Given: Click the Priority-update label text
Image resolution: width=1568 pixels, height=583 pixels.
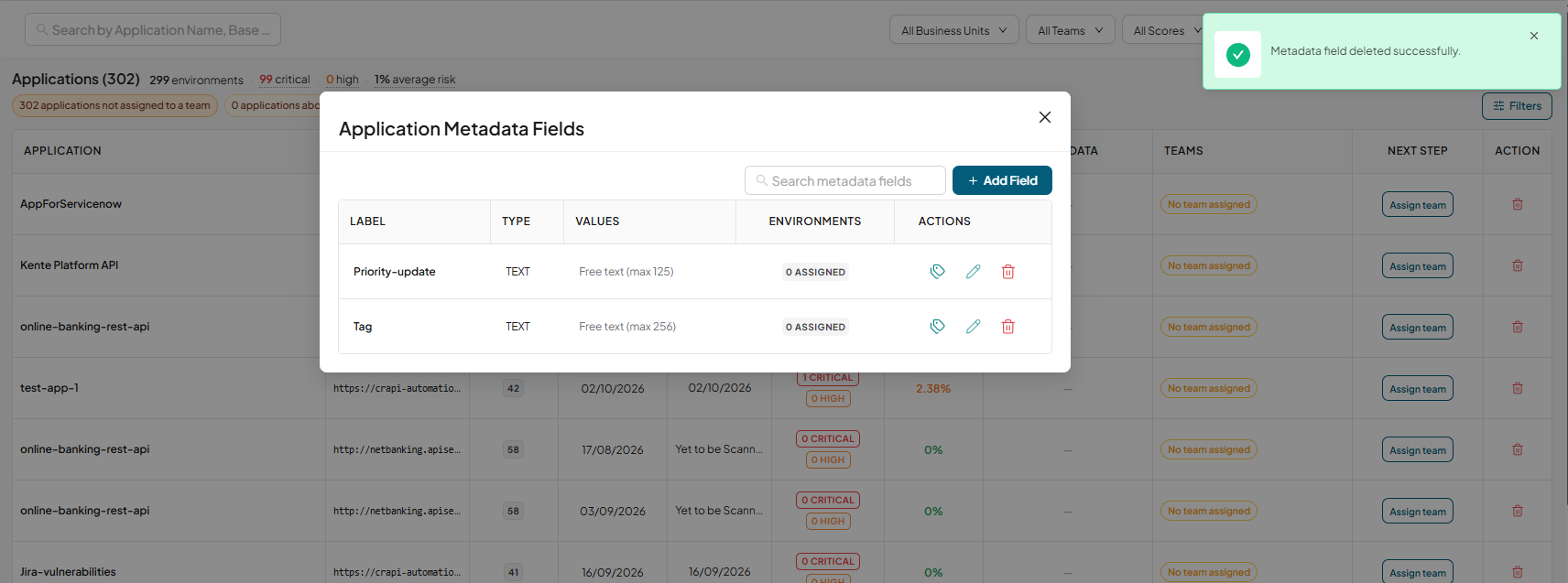Looking at the screenshot, I should [394, 272].
